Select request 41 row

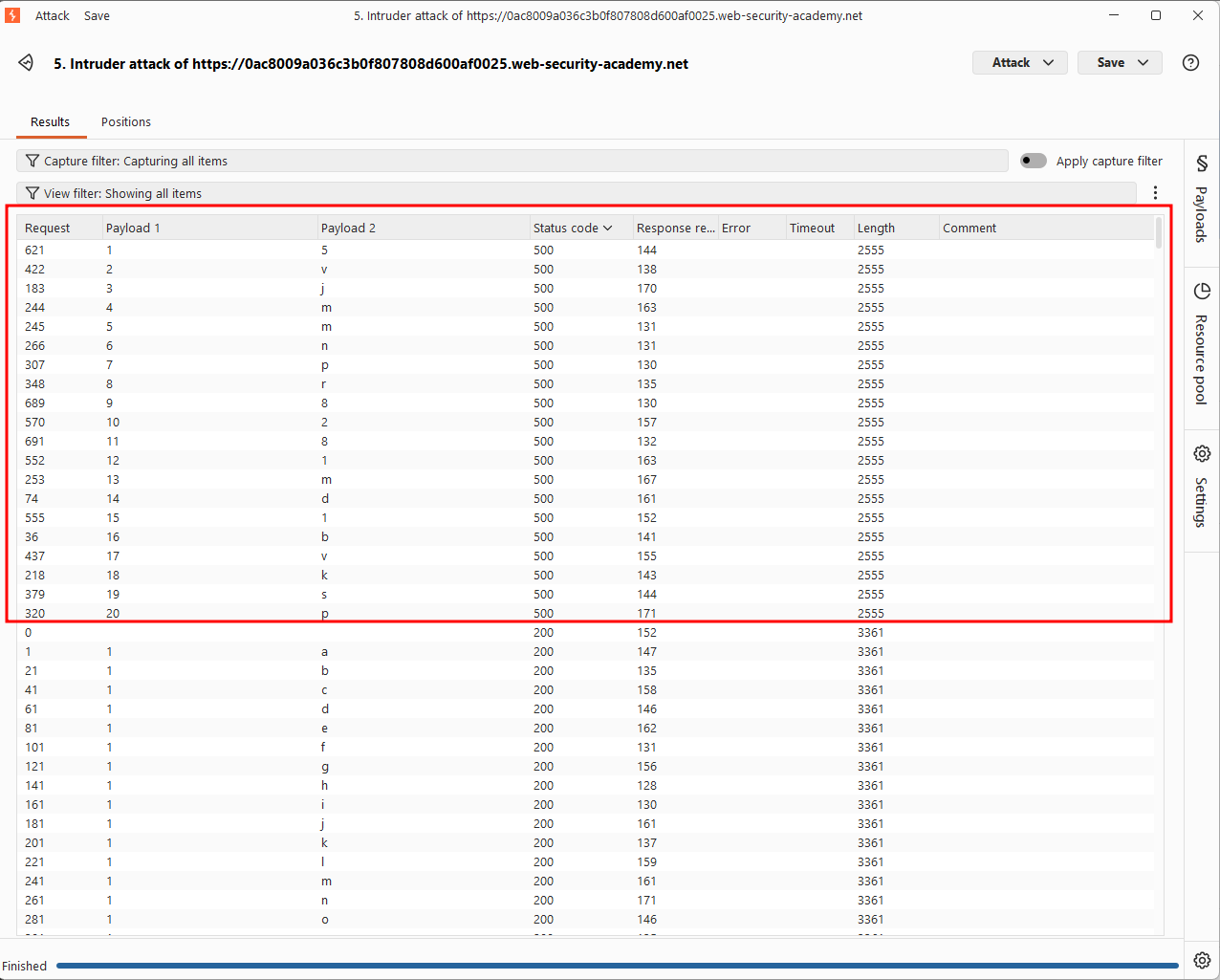coord(585,689)
